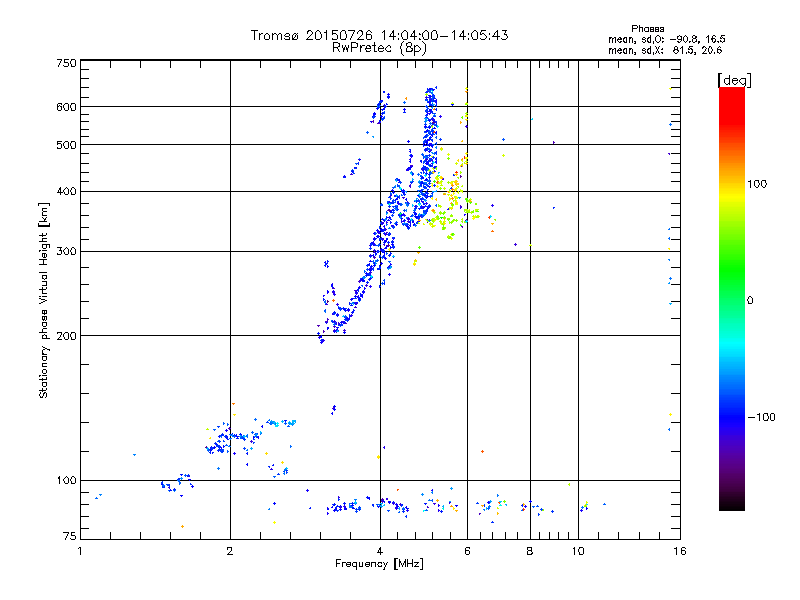Click the 'Frequency [MHz]' axis label
The width and height of the screenshot is (800, 600).
[x=379, y=564]
